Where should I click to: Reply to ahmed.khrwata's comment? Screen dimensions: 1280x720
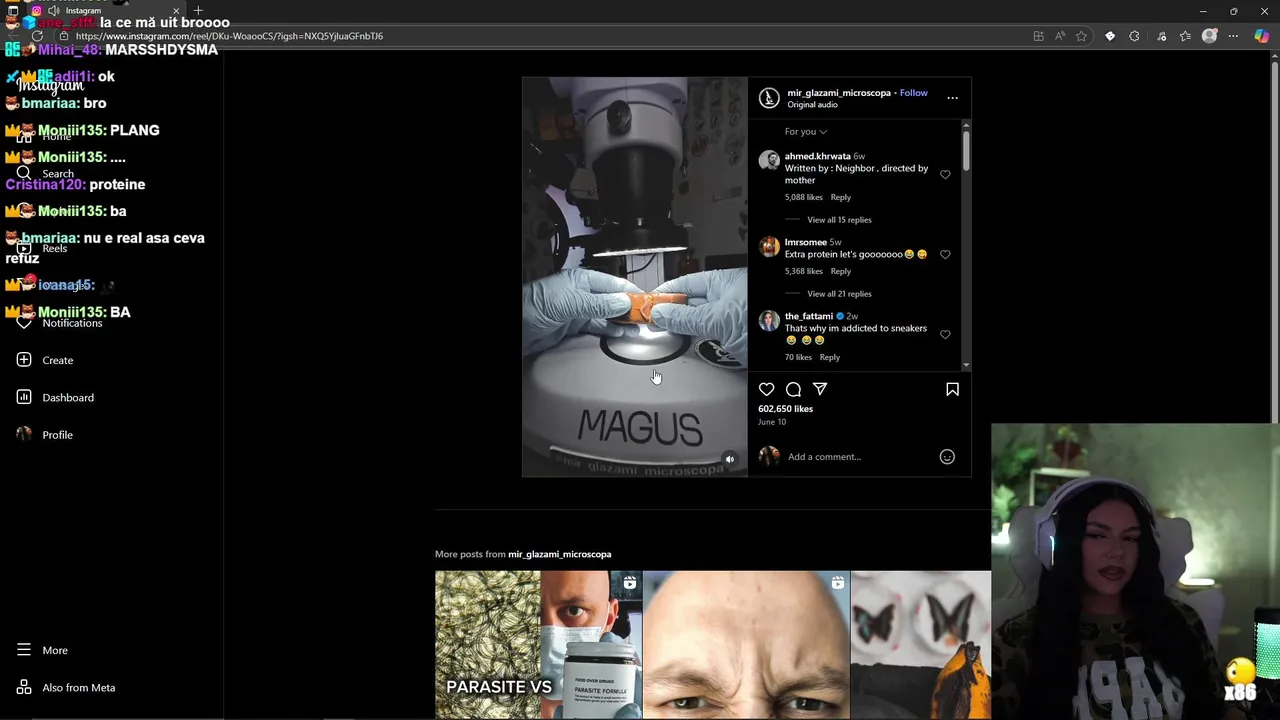pyautogui.click(x=840, y=198)
